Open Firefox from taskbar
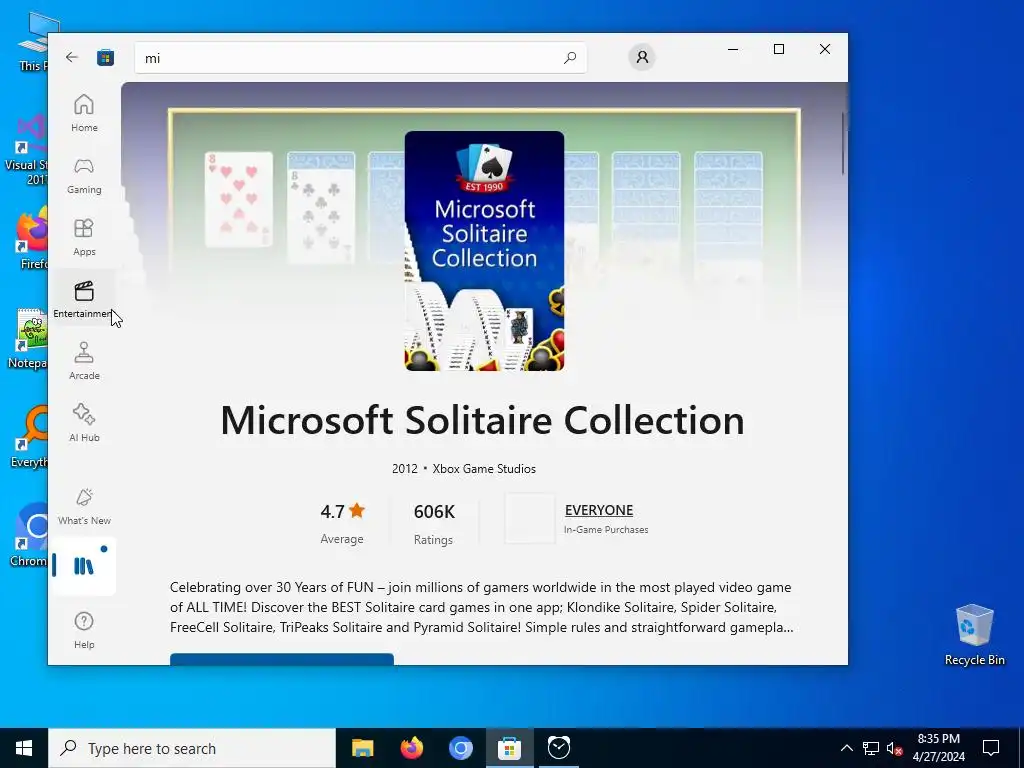 [411, 748]
